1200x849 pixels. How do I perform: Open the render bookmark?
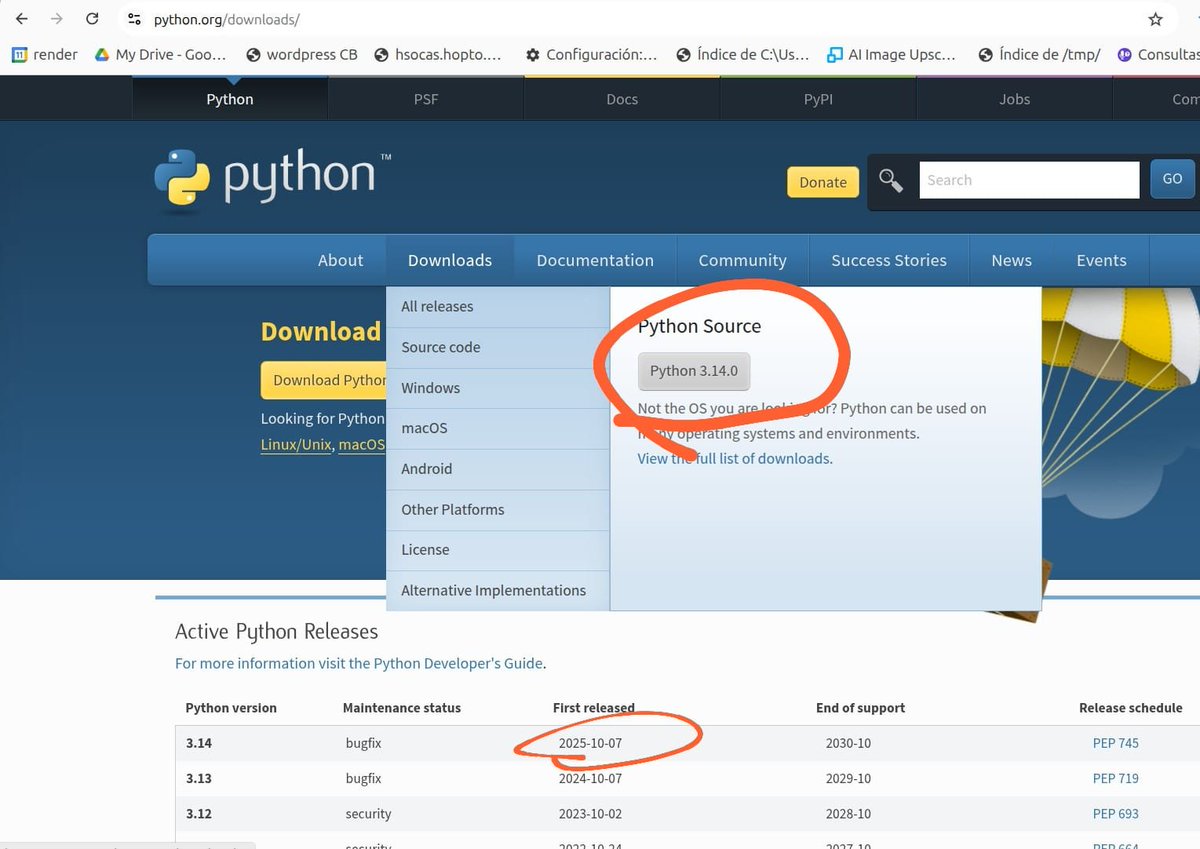44,55
